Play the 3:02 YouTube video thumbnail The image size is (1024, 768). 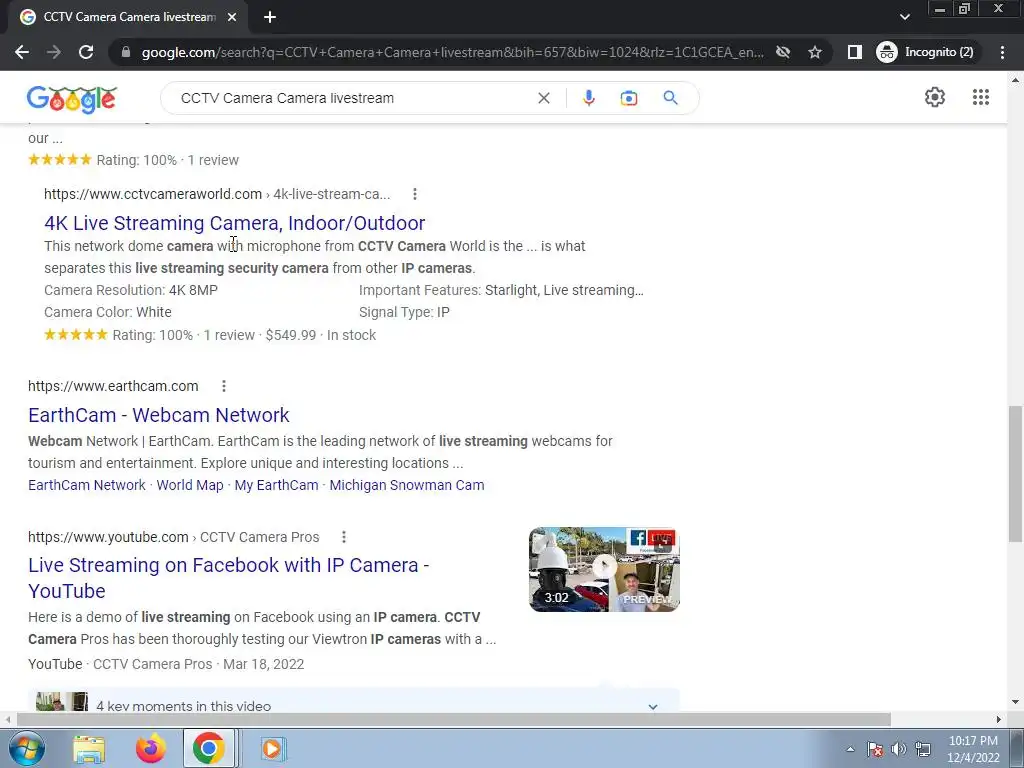tap(604, 569)
